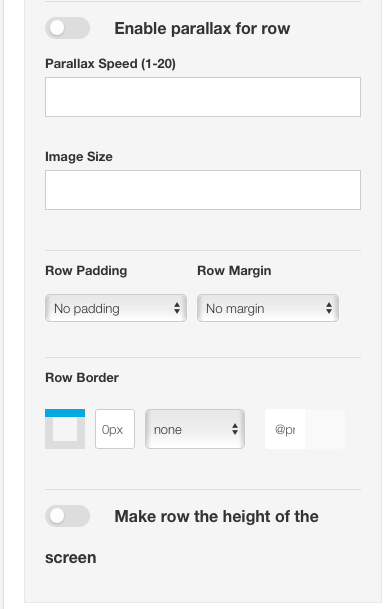Click the 'Enable parallax for row' label

click(202, 28)
